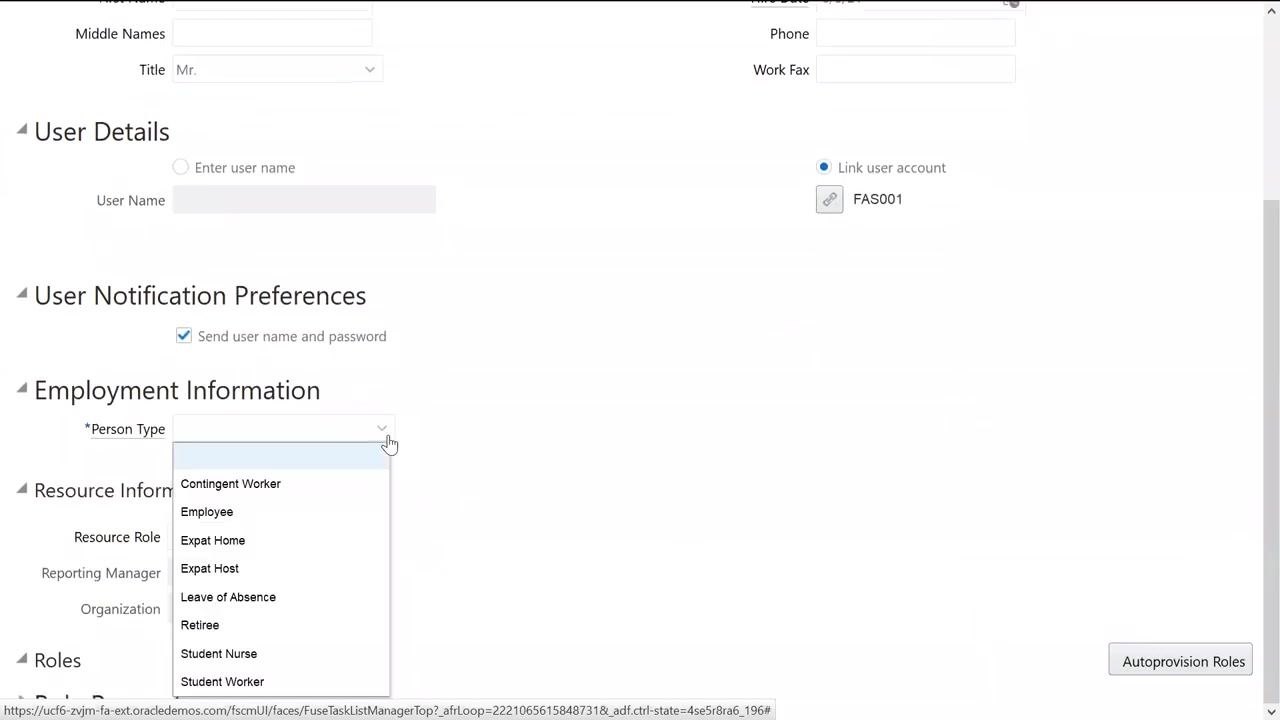Select Retiree person type
The image size is (1280, 720).
click(281, 625)
